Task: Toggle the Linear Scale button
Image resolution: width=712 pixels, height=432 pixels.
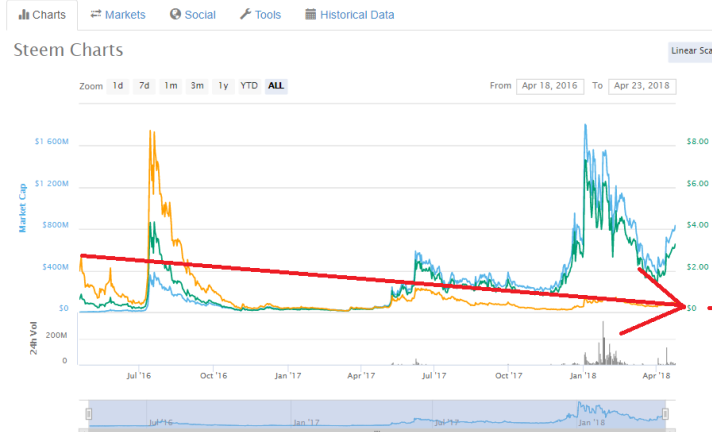Action: pyautogui.click(x=690, y=51)
